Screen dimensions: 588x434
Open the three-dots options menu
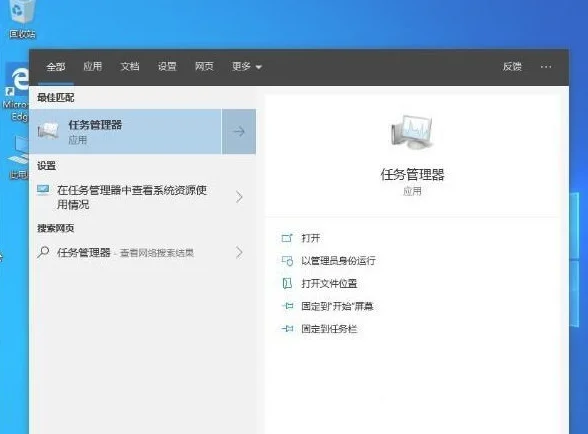546,67
